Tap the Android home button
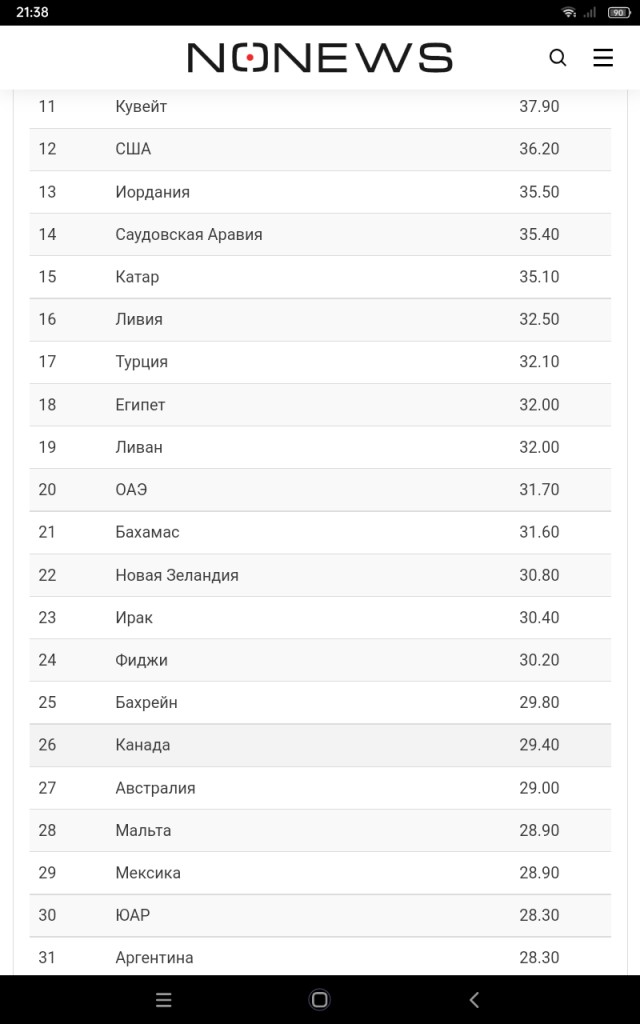This screenshot has height=1024, width=640. click(319, 999)
